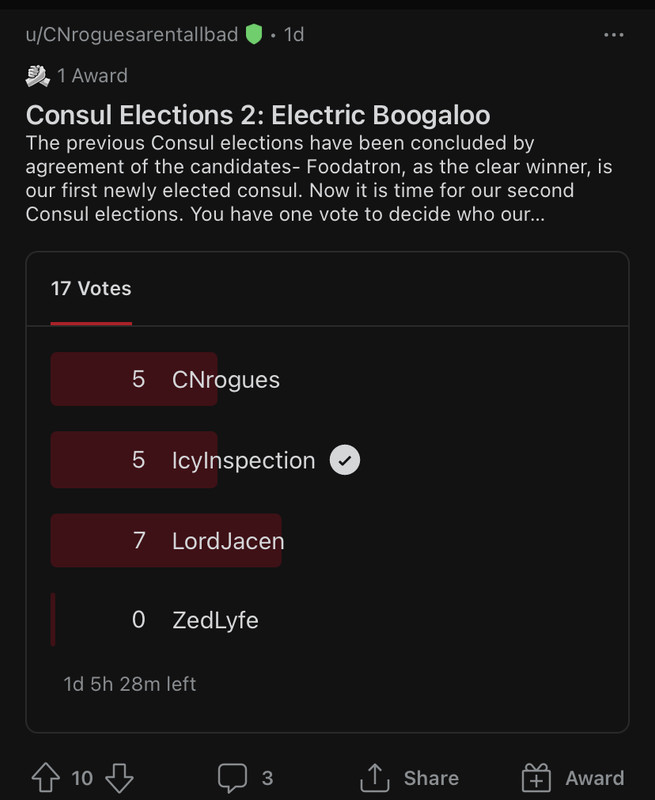Expand the truncated post body text
The height and width of the screenshot is (800, 655).
[319, 179]
